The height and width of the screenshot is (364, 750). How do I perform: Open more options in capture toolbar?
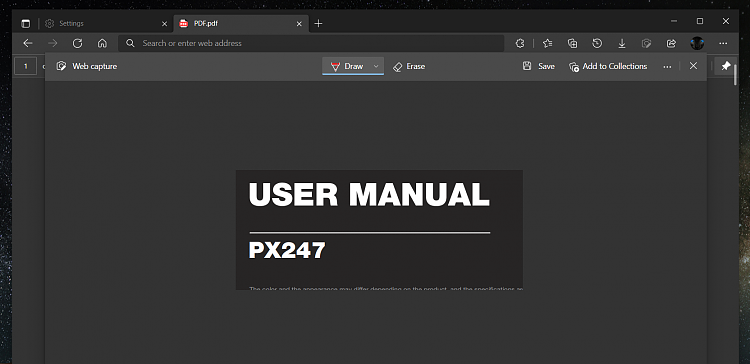pyautogui.click(x=667, y=67)
